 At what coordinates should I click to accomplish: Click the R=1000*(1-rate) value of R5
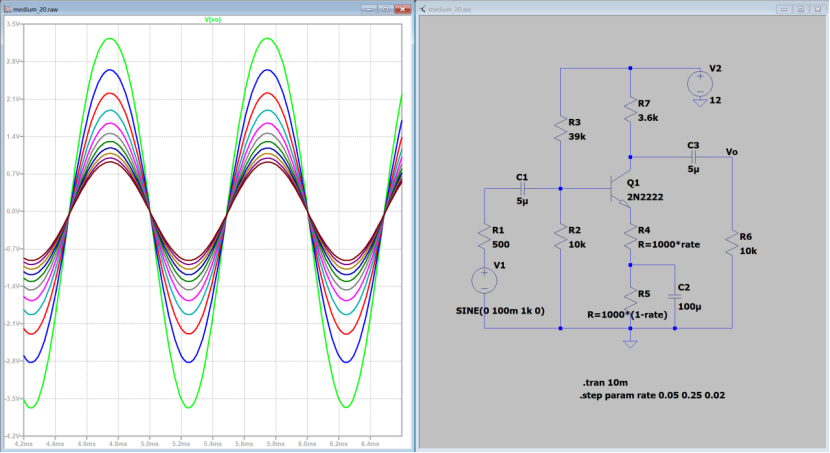(x=627, y=314)
